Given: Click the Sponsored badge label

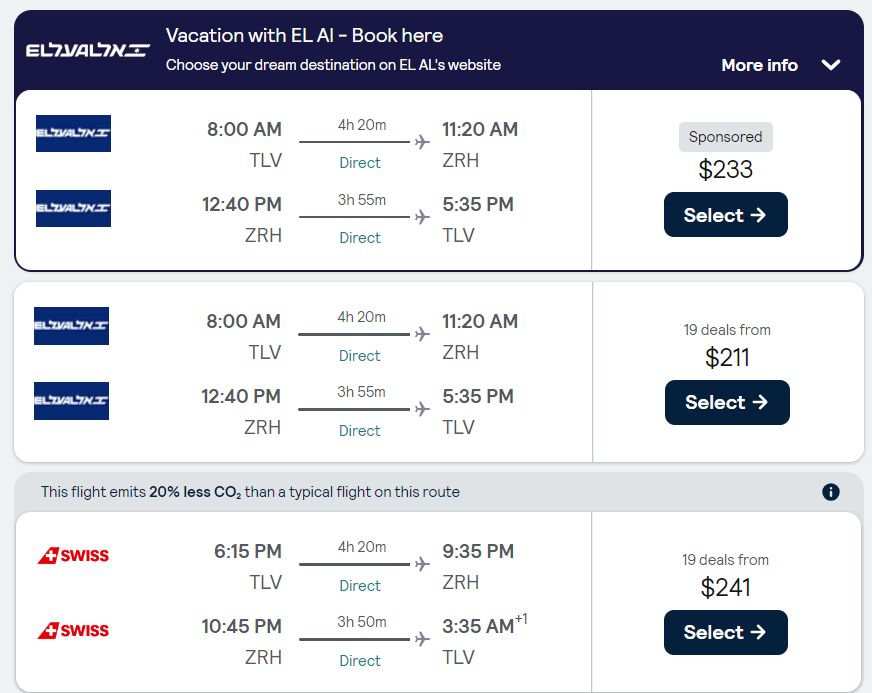Looking at the screenshot, I should coord(725,137).
